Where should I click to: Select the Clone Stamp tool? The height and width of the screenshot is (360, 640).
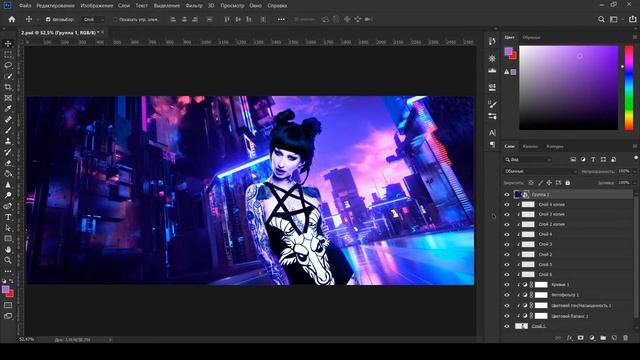tap(8, 141)
